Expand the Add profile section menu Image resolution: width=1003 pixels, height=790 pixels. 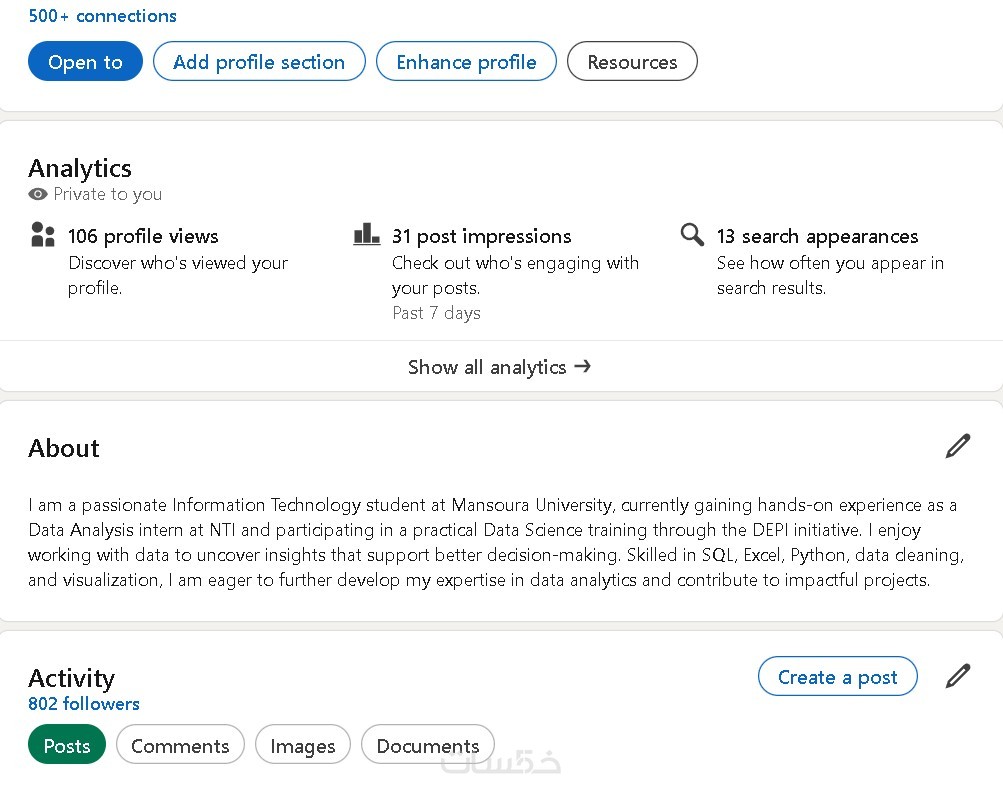(x=259, y=62)
